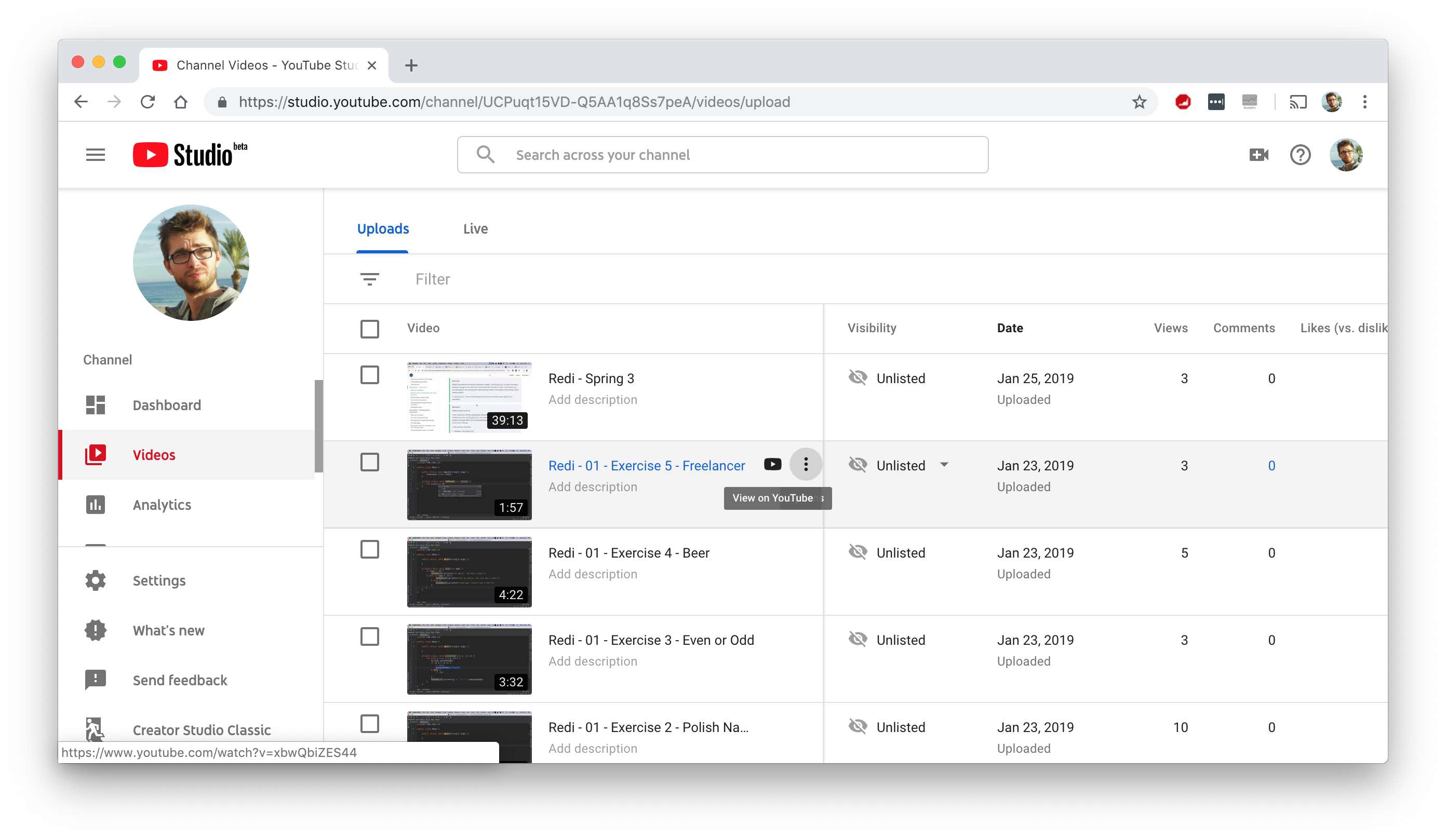1446x840 pixels.
Task: Click the Analytics icon in sidebar
Action: point(96,505)
